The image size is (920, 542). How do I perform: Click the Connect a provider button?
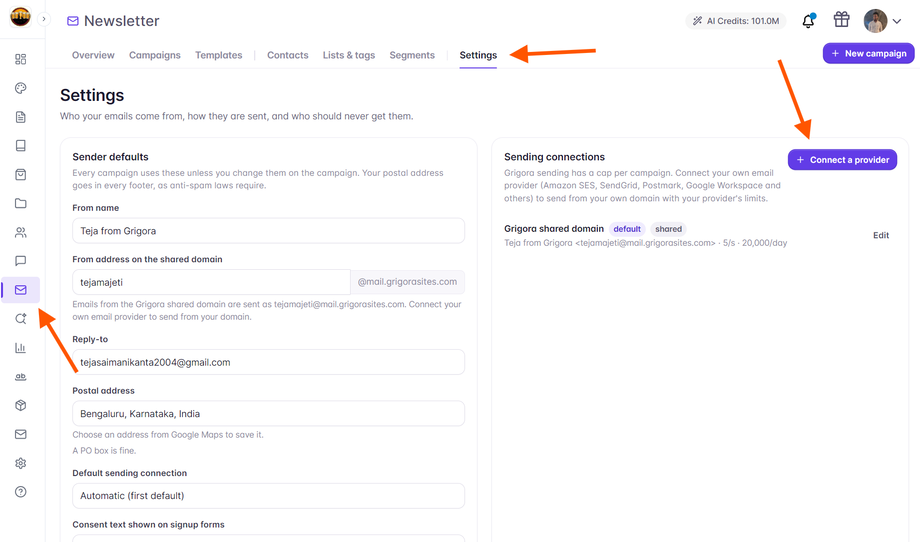click(842, 160)
